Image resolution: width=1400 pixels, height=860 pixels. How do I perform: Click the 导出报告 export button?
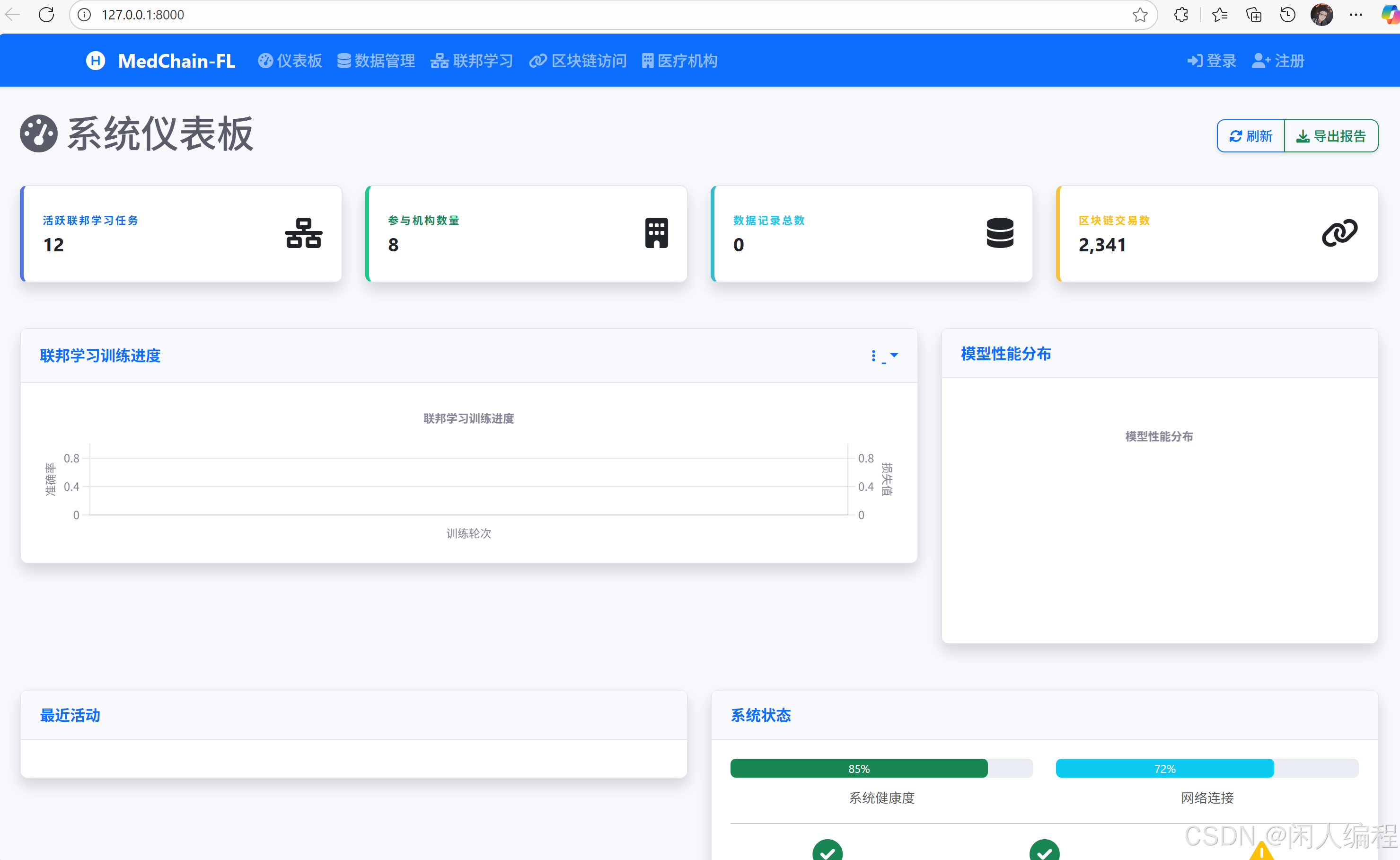coord(1330,136)
